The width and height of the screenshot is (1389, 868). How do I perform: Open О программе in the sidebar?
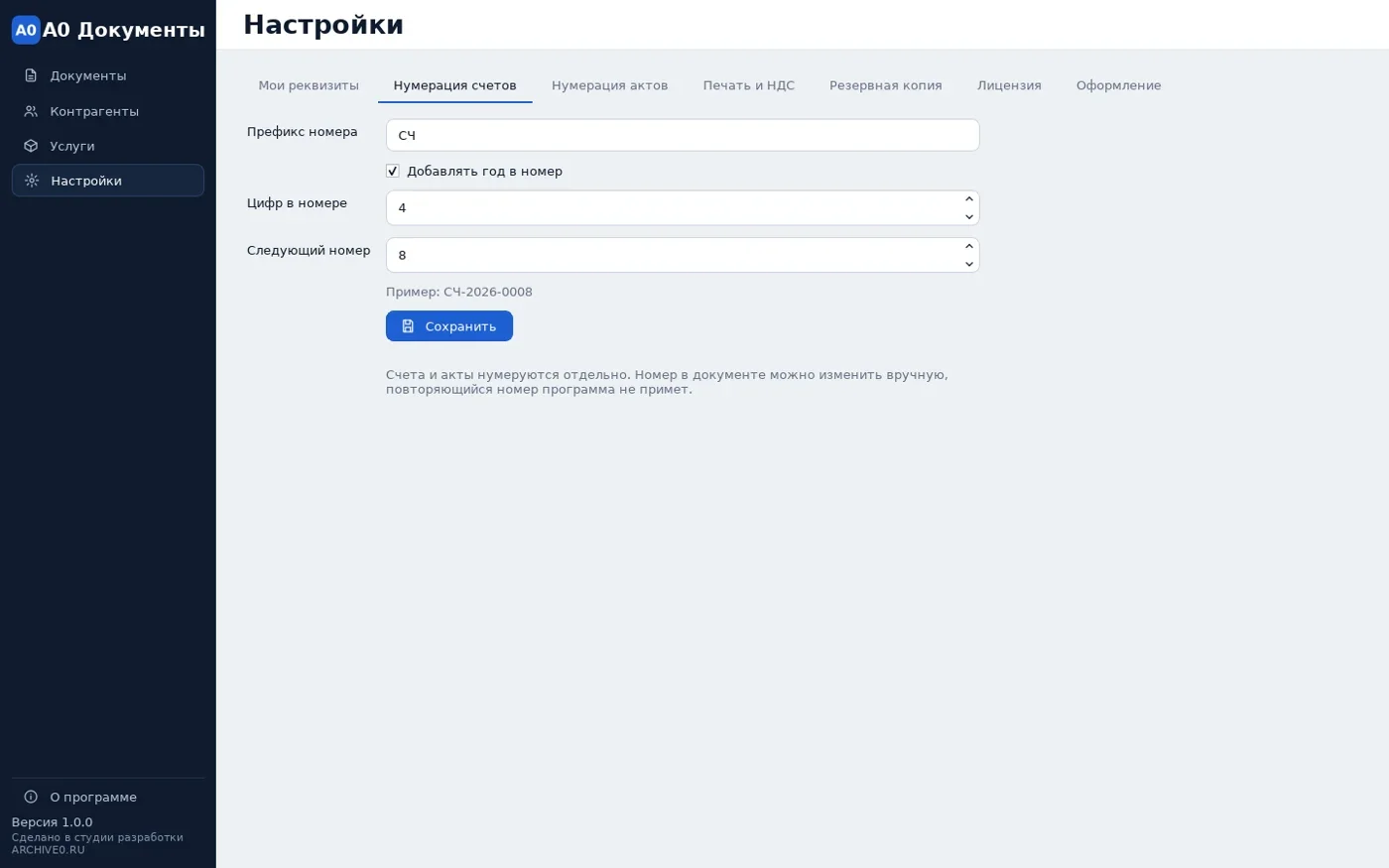(x=108, y=797)
